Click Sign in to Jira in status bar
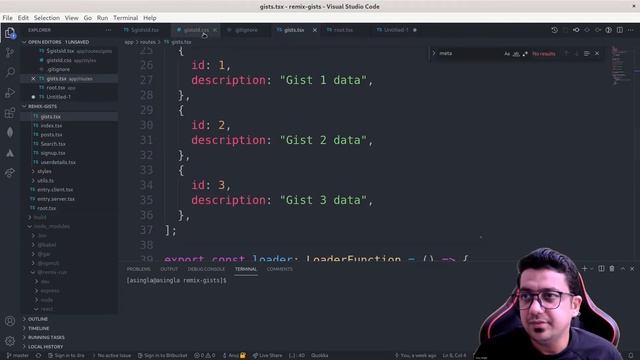Screen dimensions: 640x360 [66, 356]
